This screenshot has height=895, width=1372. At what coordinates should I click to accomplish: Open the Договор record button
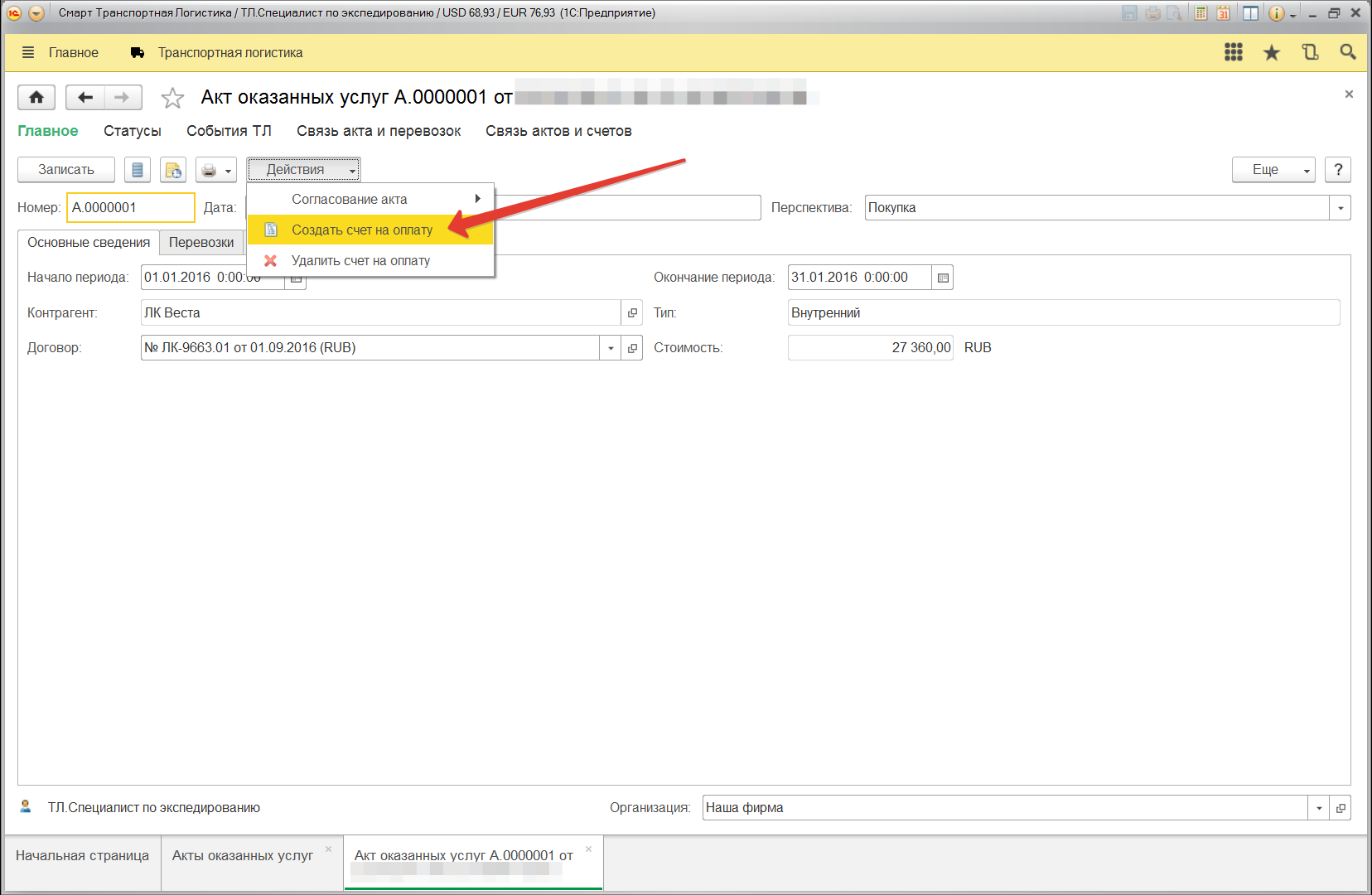tap(632, 347)
